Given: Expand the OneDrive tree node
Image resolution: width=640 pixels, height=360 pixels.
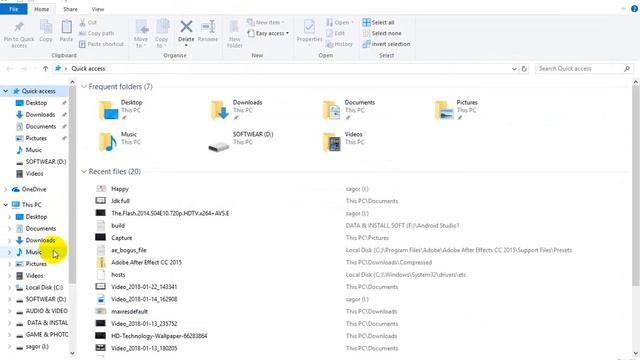Looking at the screenshot, I should pos(6,189).
